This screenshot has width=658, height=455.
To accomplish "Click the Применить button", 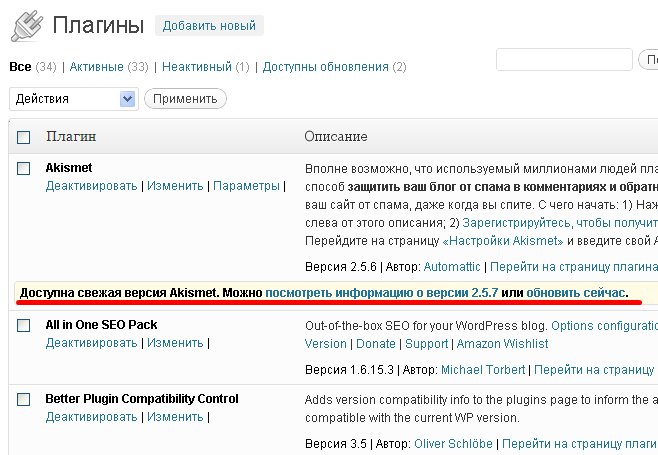I will pos(185,99).
